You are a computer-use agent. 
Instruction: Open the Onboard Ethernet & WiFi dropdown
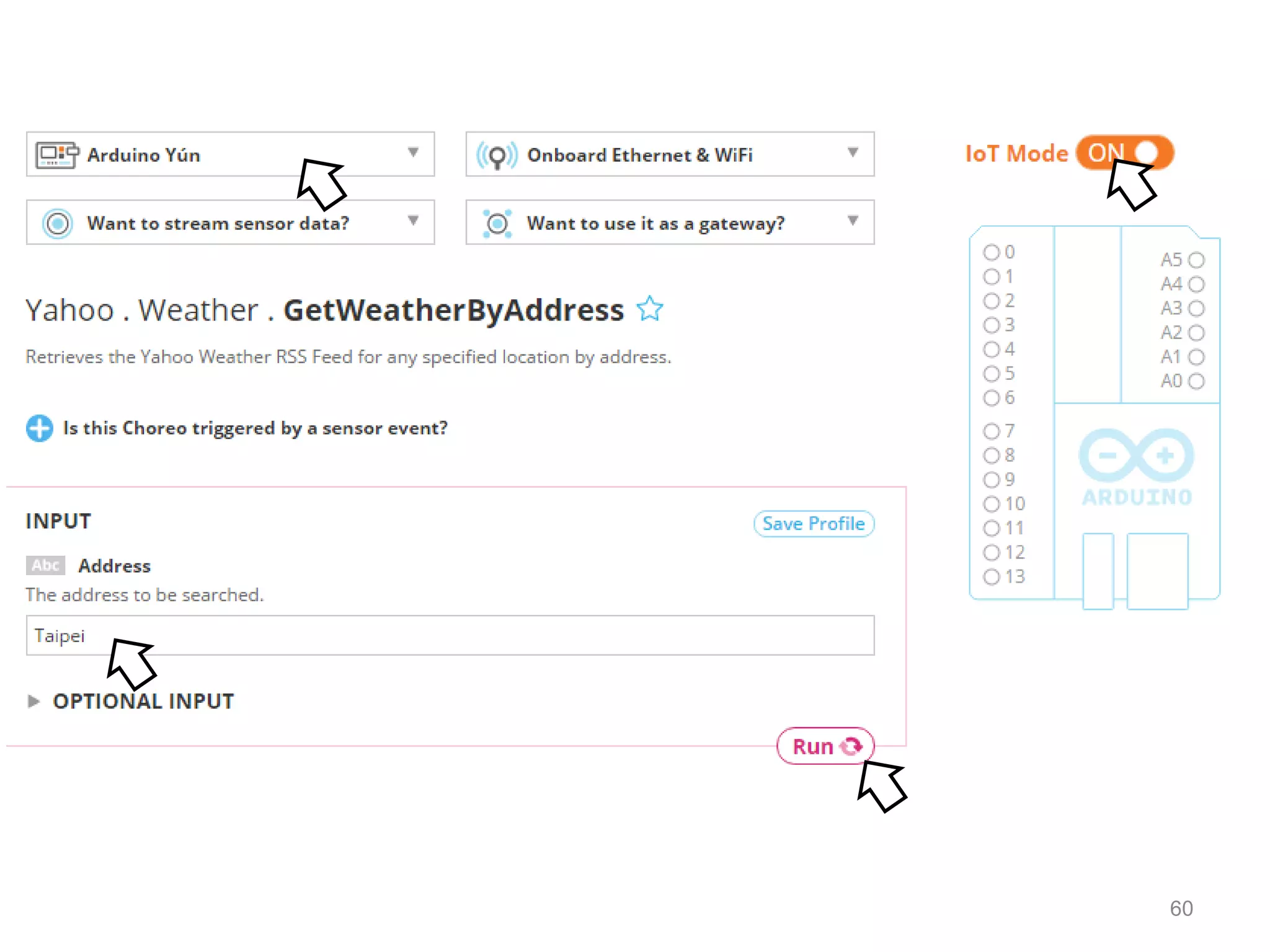pos(853,153)
